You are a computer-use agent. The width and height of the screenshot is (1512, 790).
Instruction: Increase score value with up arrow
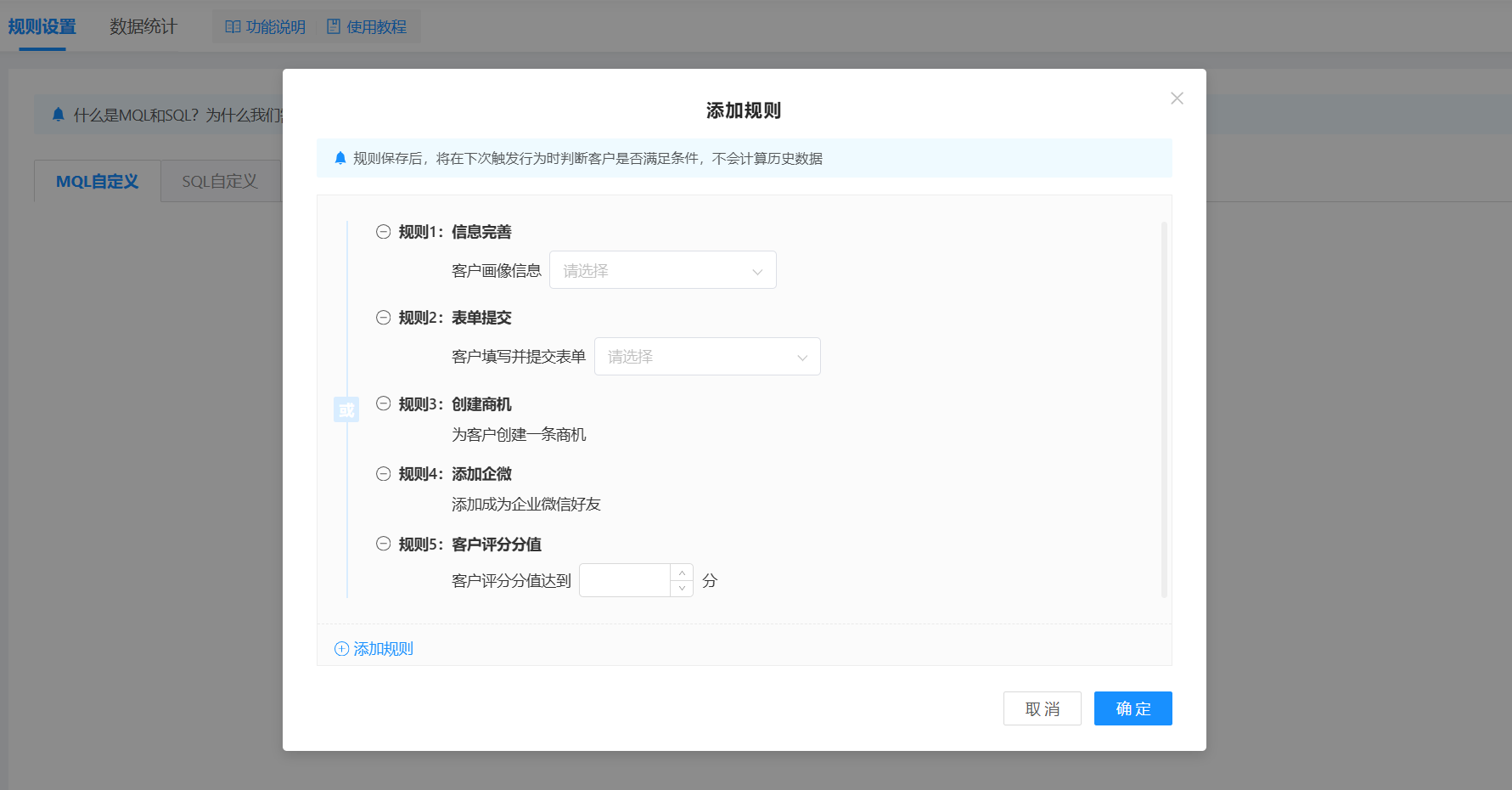click(x=682, y=573)
